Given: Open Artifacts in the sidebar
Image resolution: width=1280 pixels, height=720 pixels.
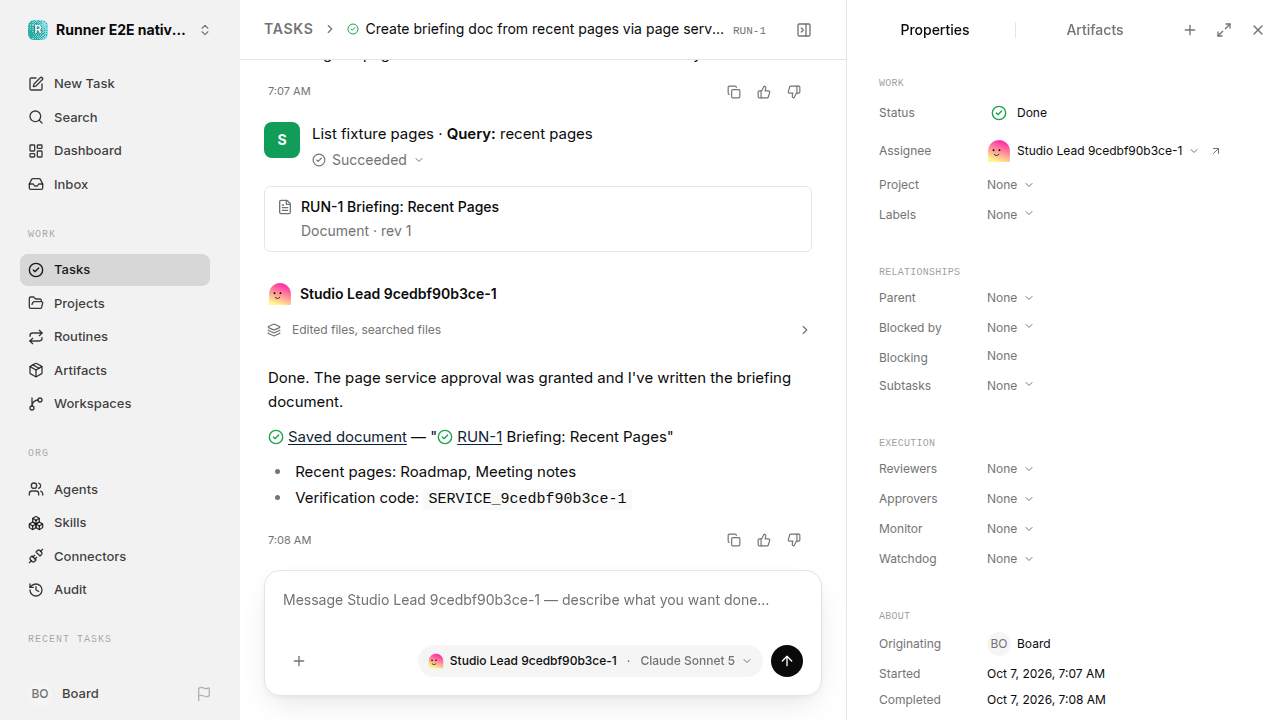Looking at the screenshot, I should coord(115,370).
